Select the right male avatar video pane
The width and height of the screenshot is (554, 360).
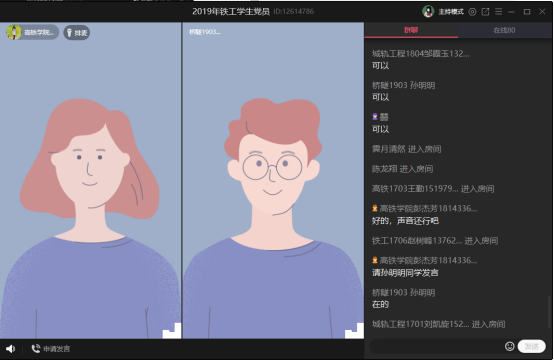coord(273,181)
